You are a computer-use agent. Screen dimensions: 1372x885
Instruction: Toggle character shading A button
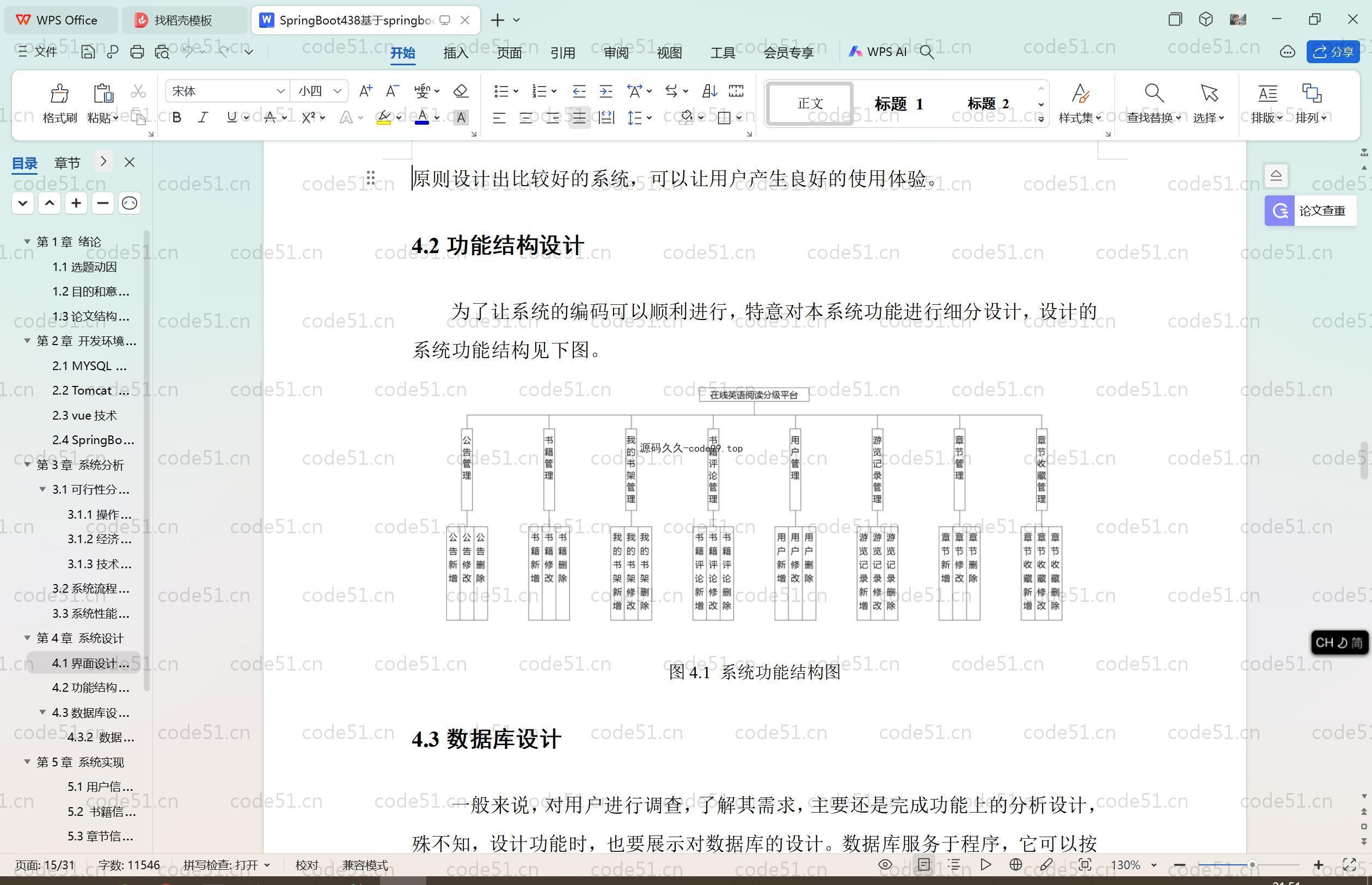point(461,118)
